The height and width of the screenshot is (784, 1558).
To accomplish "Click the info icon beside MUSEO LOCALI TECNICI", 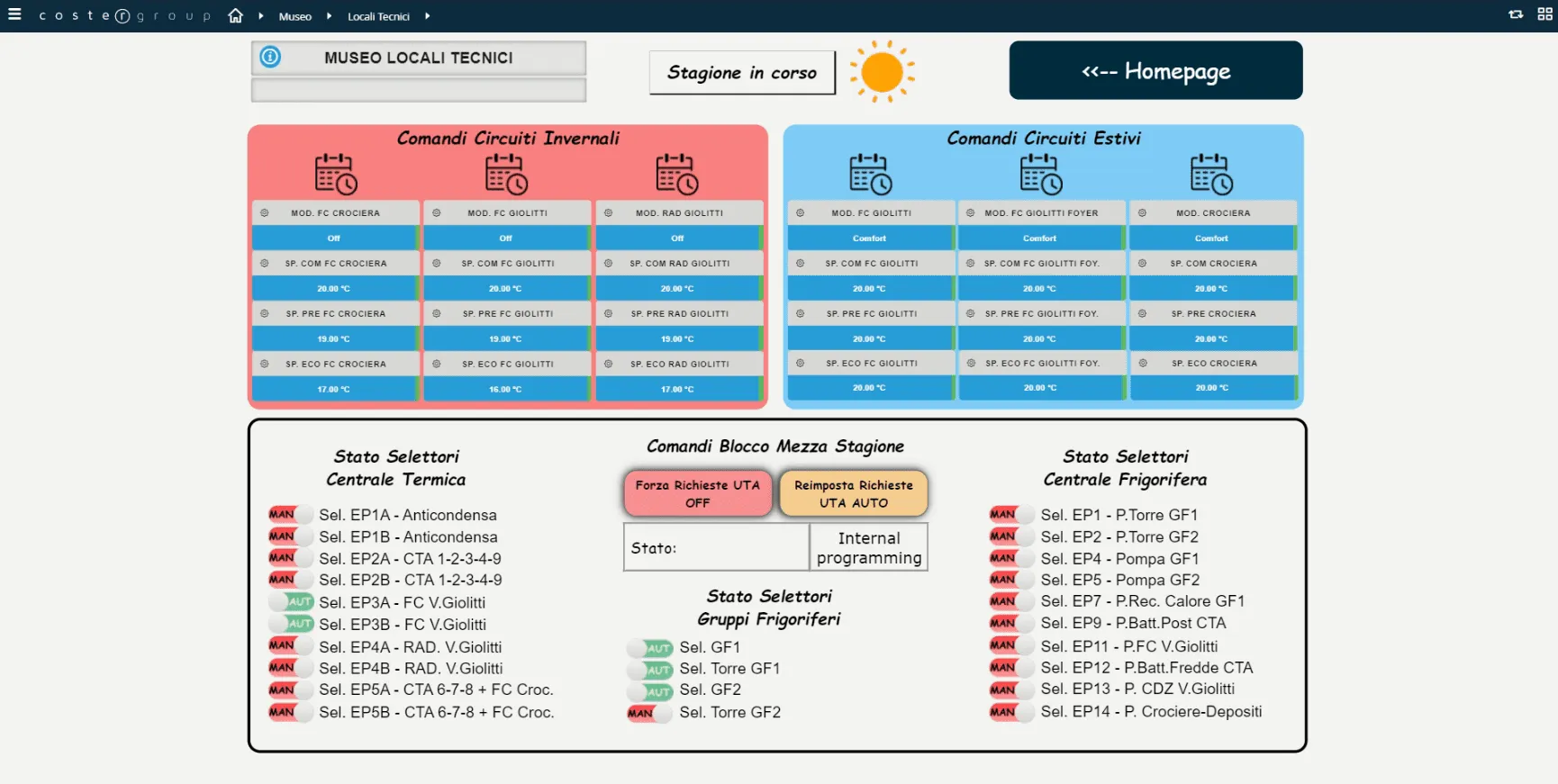I will click(x=270, y=58).
